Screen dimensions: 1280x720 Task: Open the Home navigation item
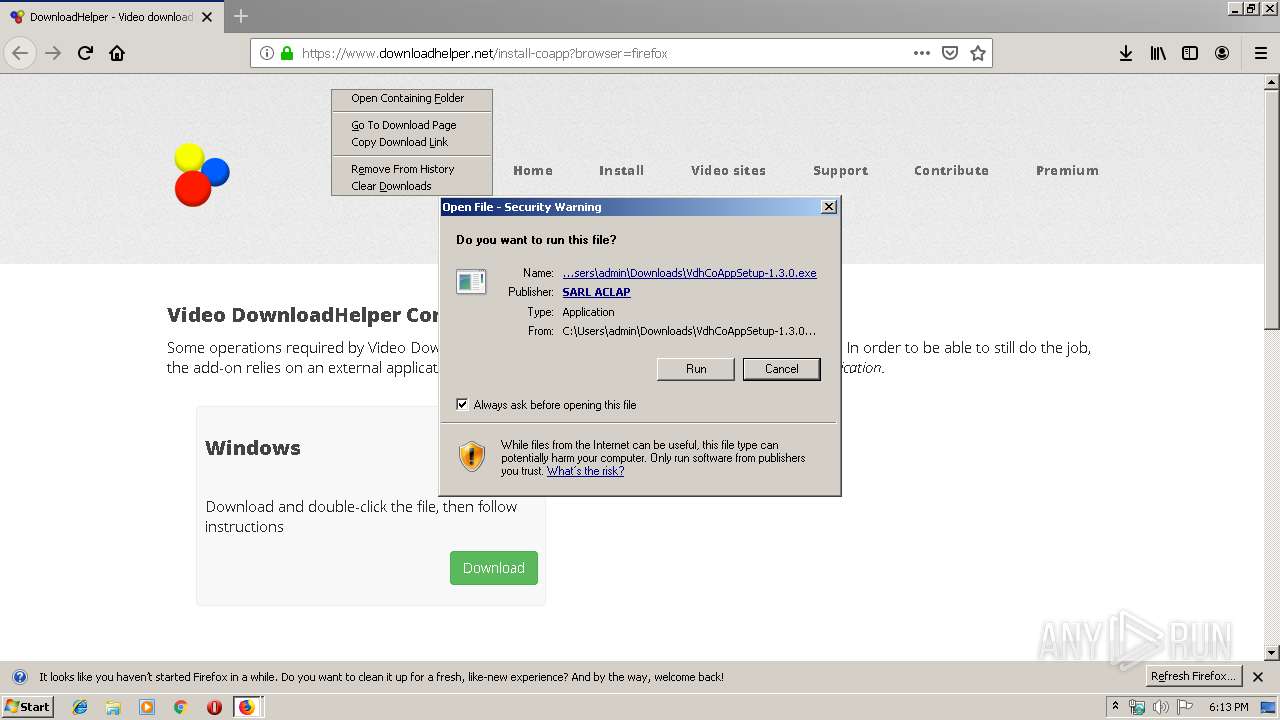(x=533, y=170)
